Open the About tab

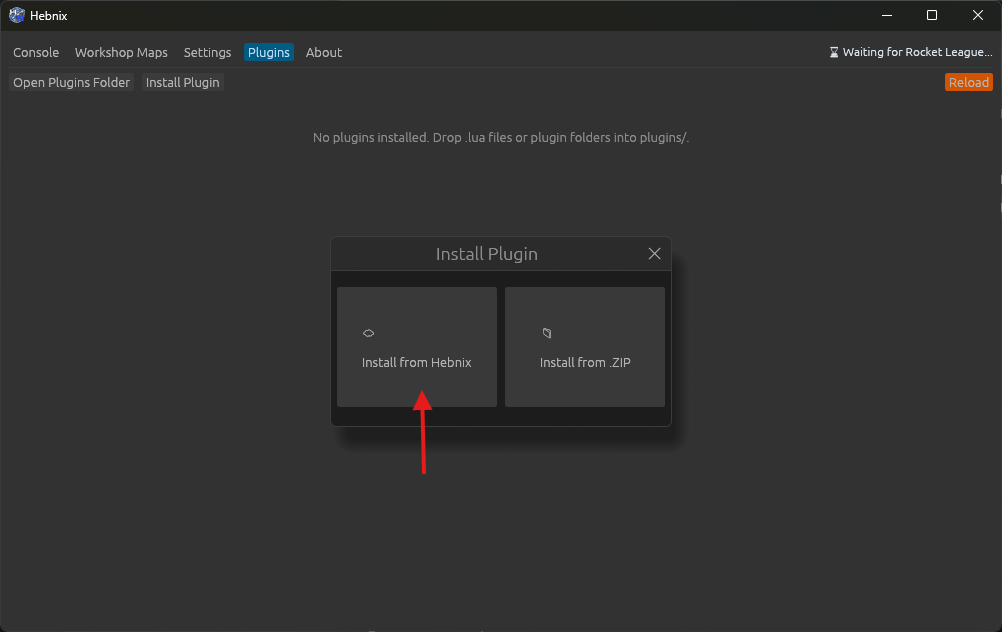[323, 52]
